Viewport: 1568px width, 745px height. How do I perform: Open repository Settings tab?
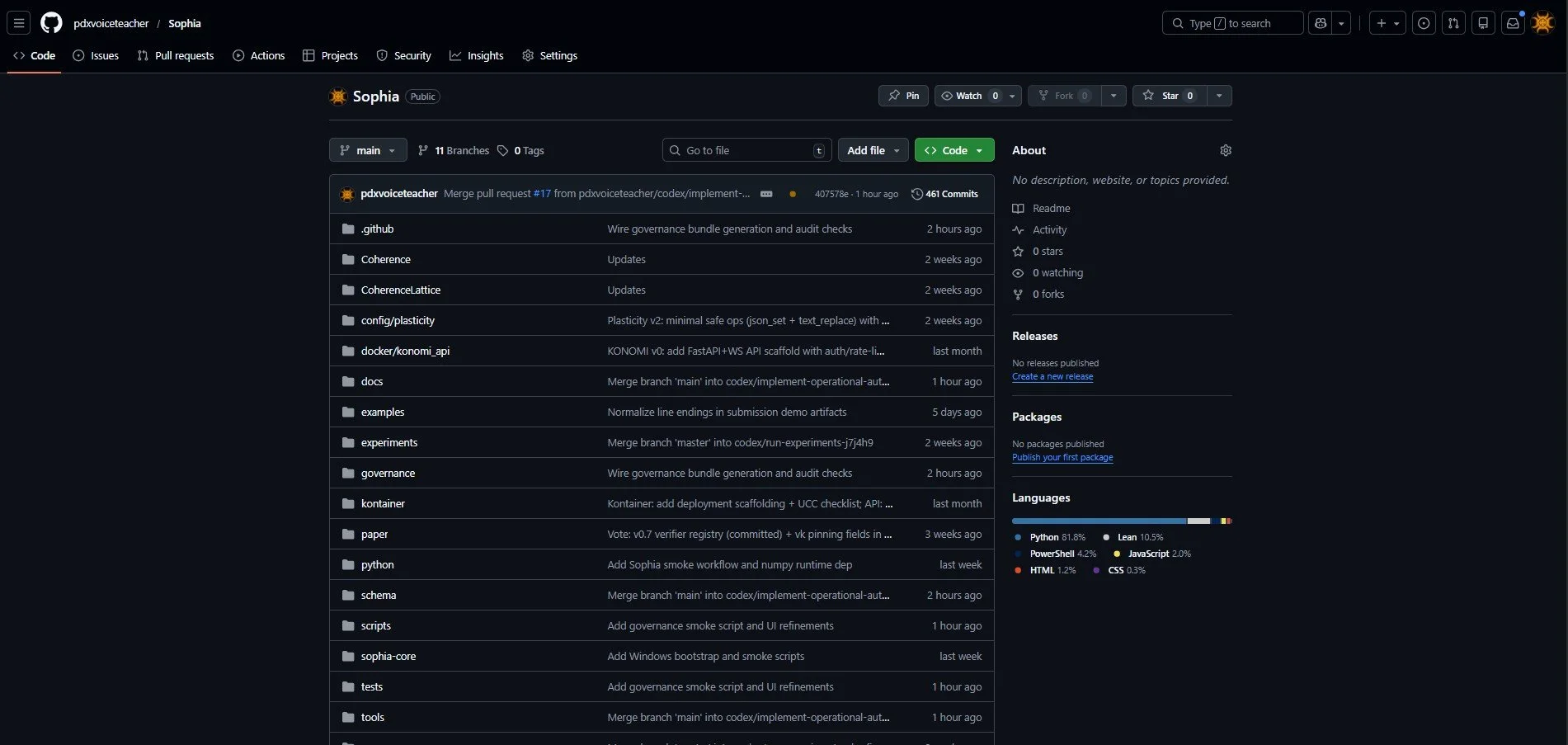tap(550, 55)
